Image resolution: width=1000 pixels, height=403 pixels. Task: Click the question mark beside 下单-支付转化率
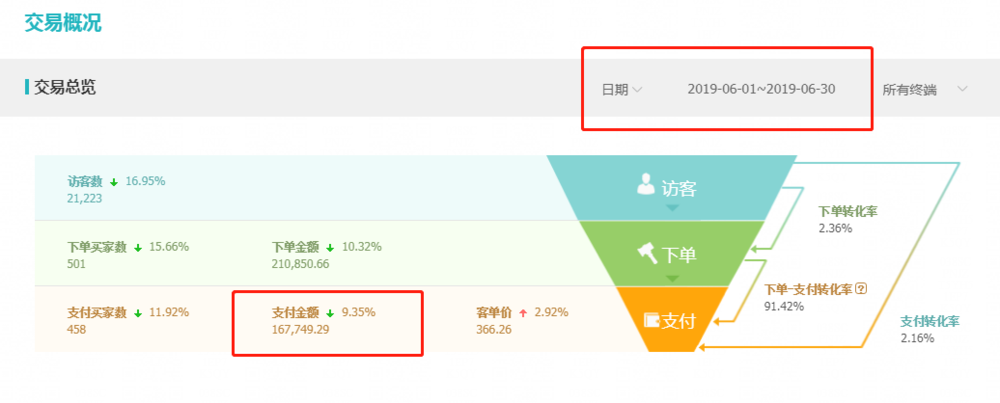pos(862,289)
